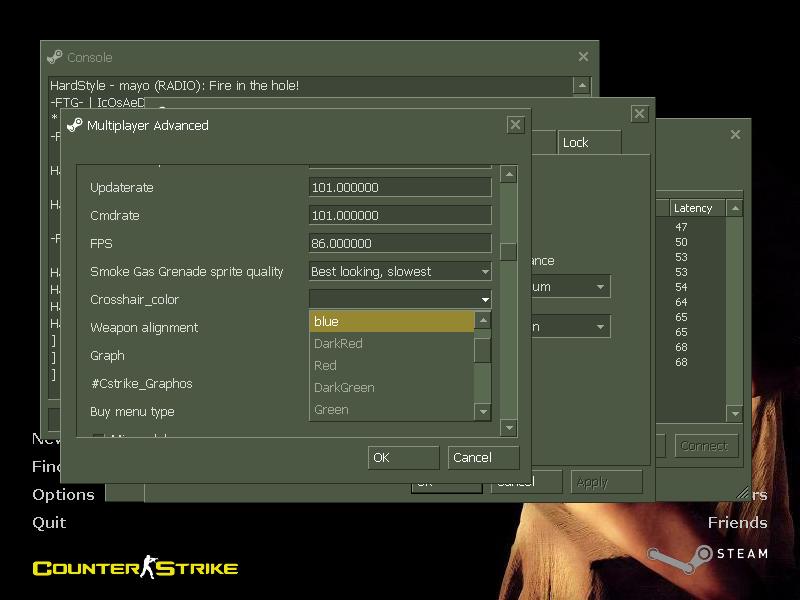Screen dimensions: 800x600
Task: Open the dropdown ending in 'um' in Options
Action: [570, 287]
